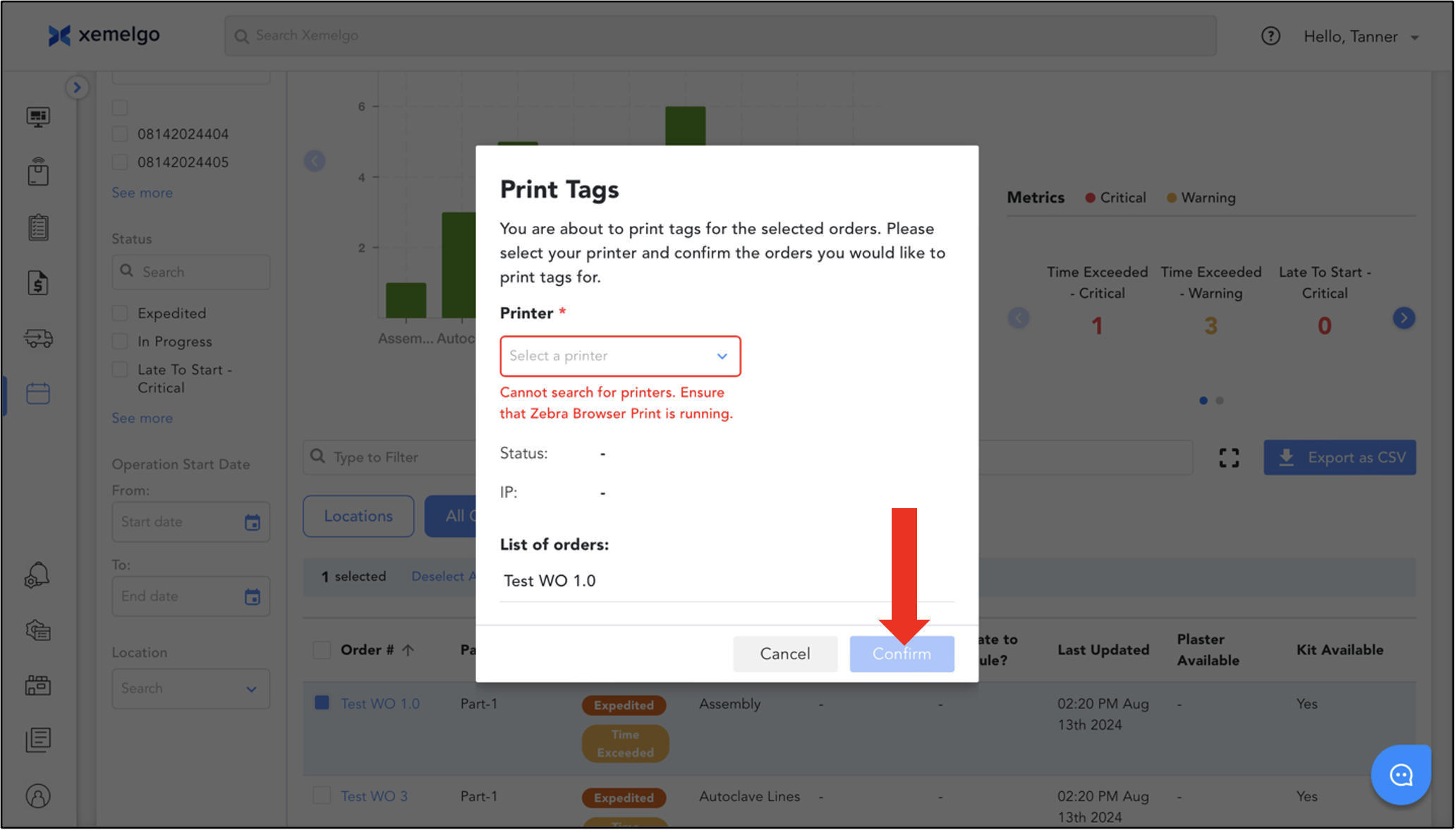Toggle the In Progress status checkbox
Viewport: 1456px width, 830px height.
pos(121,342)
